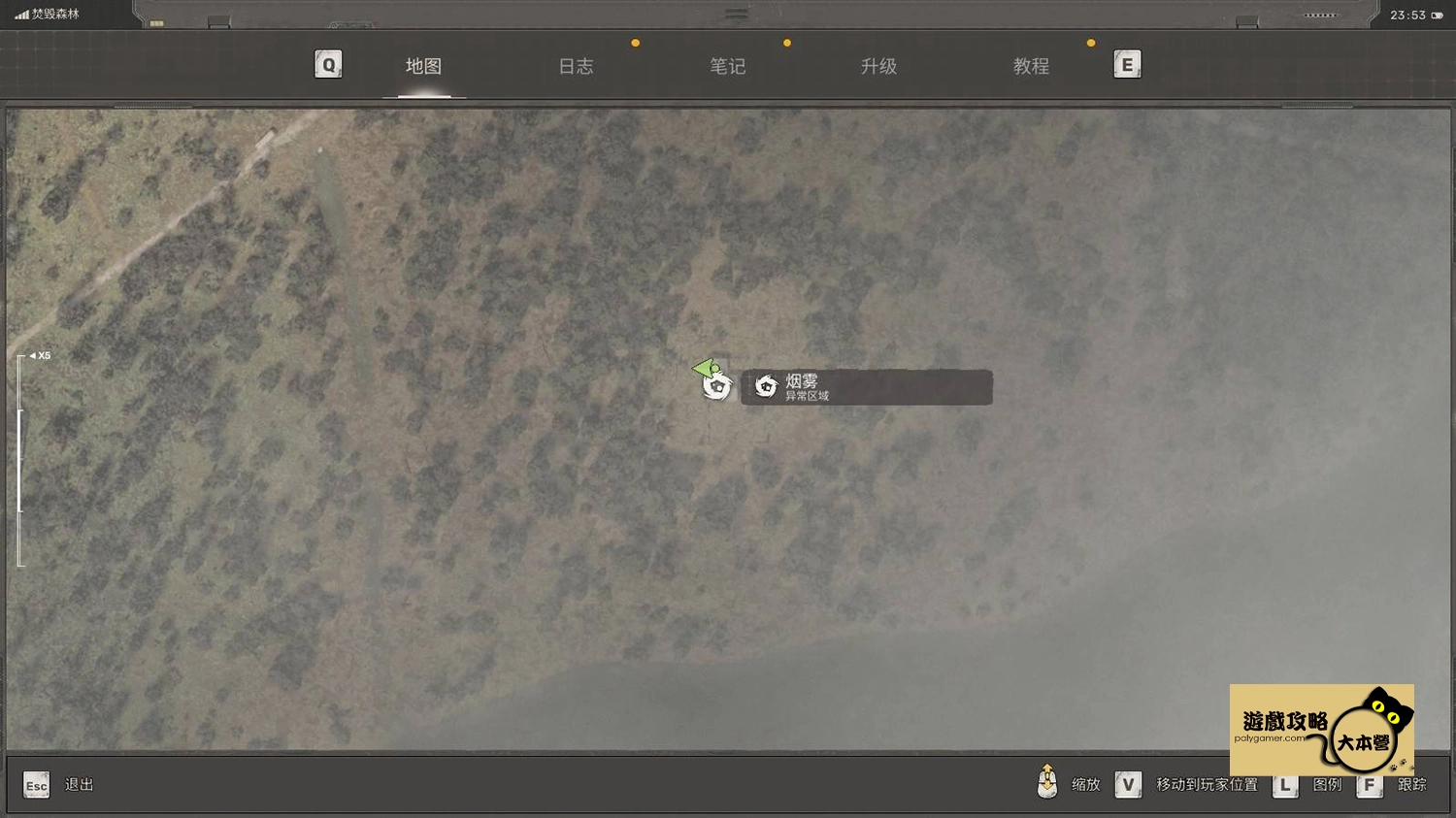Click the 移动到玩家位置 label
The height and width of the screenshot is (818, 1456).
point(1207,784)
